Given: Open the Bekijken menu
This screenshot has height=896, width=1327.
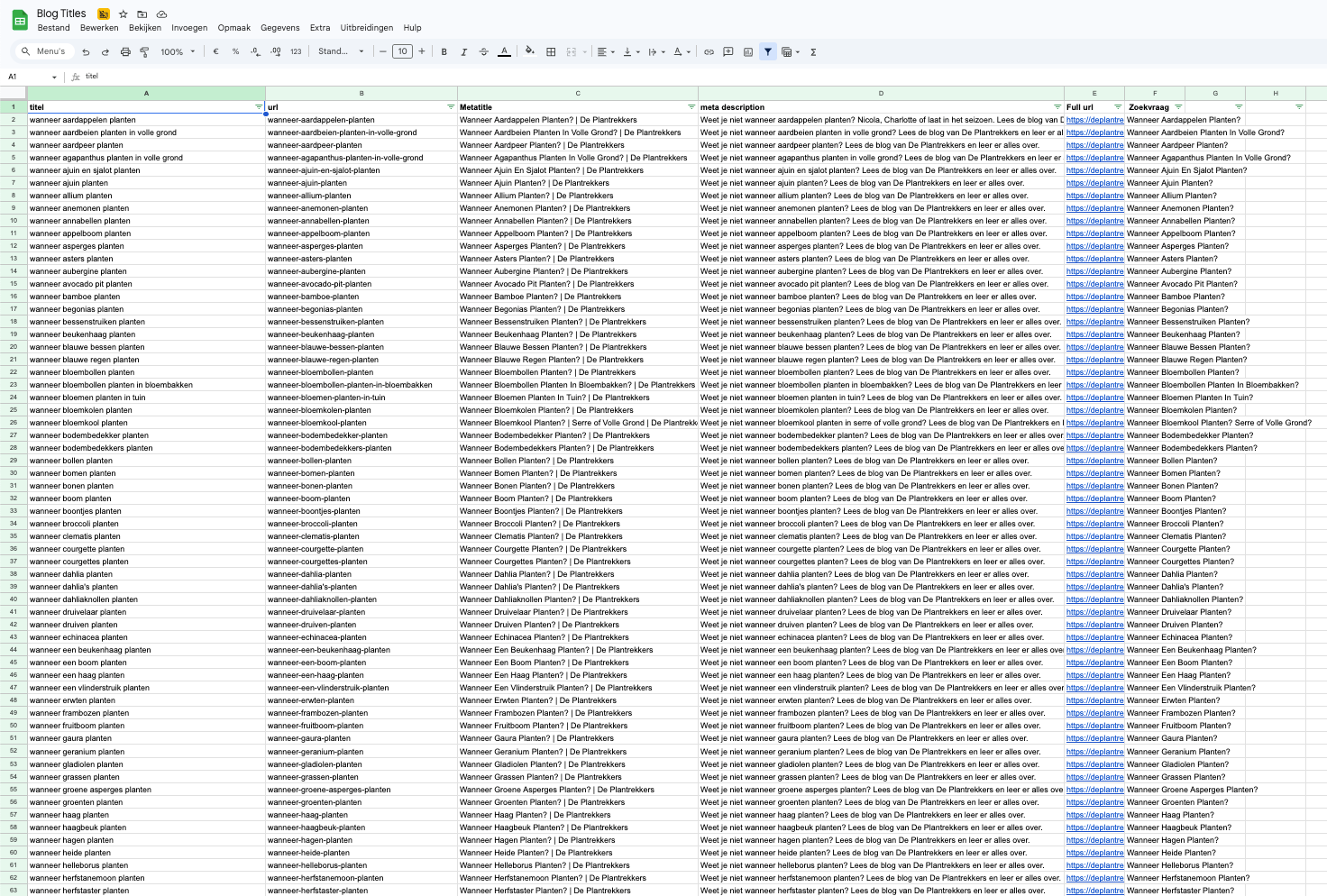Looking at the screenshot, I should pos(145,28).
